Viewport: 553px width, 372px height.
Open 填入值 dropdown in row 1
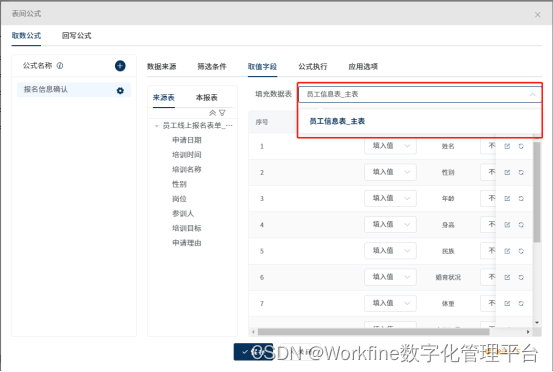tap(390, 146)
